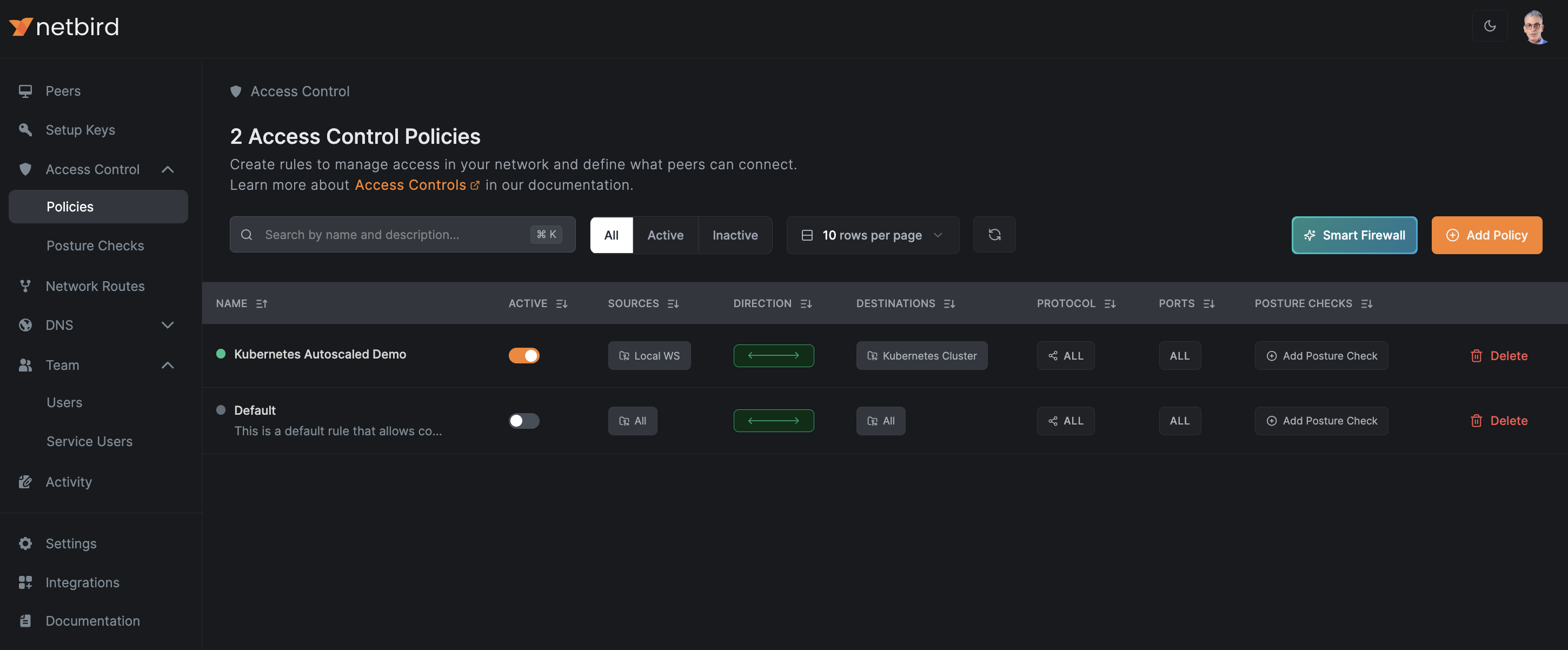This screenshot has height=650, width=1568.
Task: Click the Smart Firewall button
Action: tap(1354, 235)
